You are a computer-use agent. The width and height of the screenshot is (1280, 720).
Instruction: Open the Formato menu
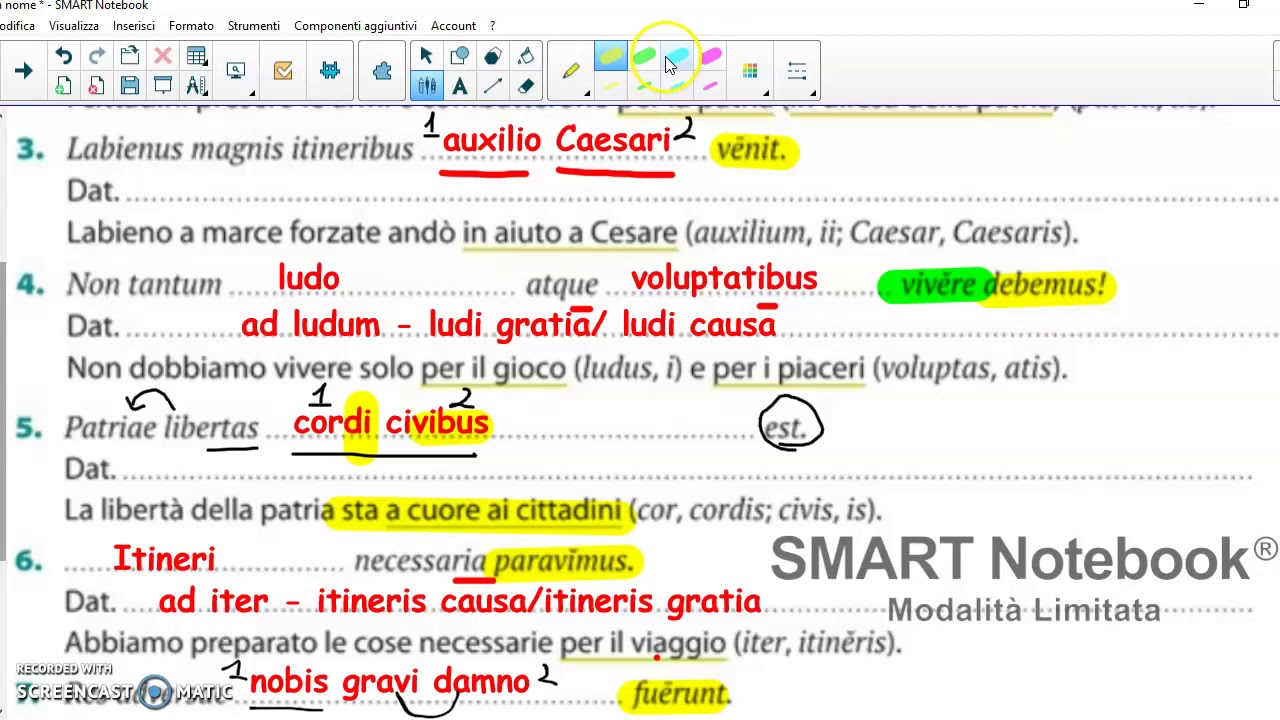click(x=191, y=25)
